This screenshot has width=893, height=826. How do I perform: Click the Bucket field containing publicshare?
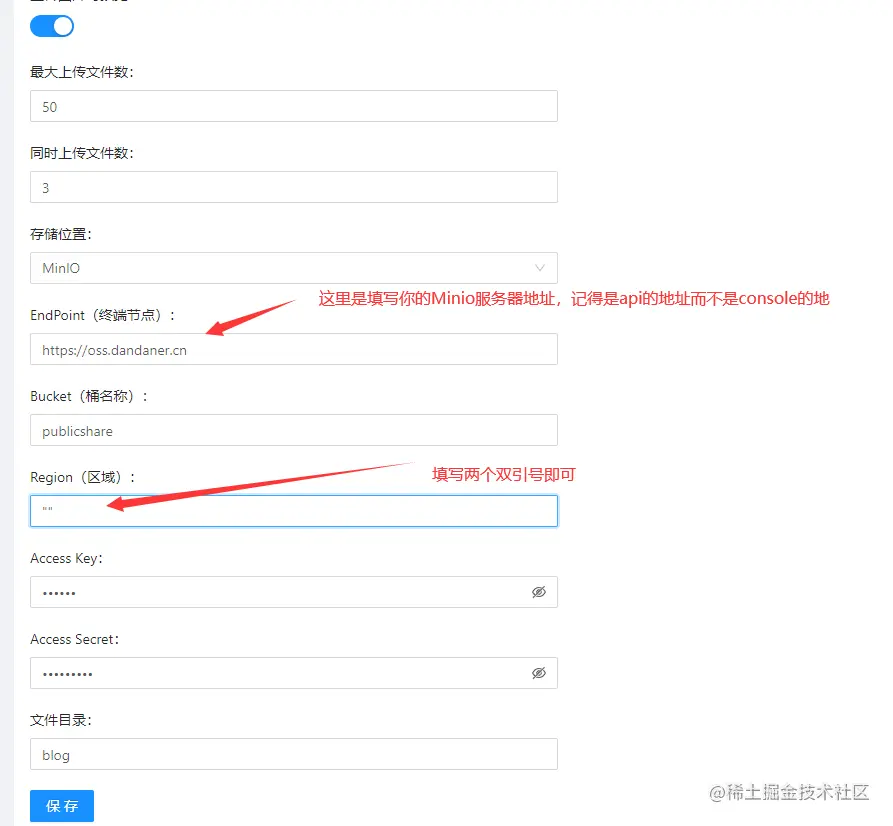click(x=294, y=430)
